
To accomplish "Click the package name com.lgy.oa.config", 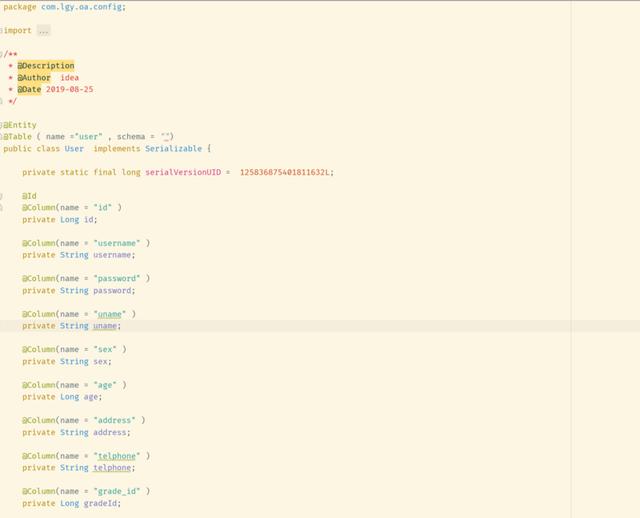I will [82, 7].
